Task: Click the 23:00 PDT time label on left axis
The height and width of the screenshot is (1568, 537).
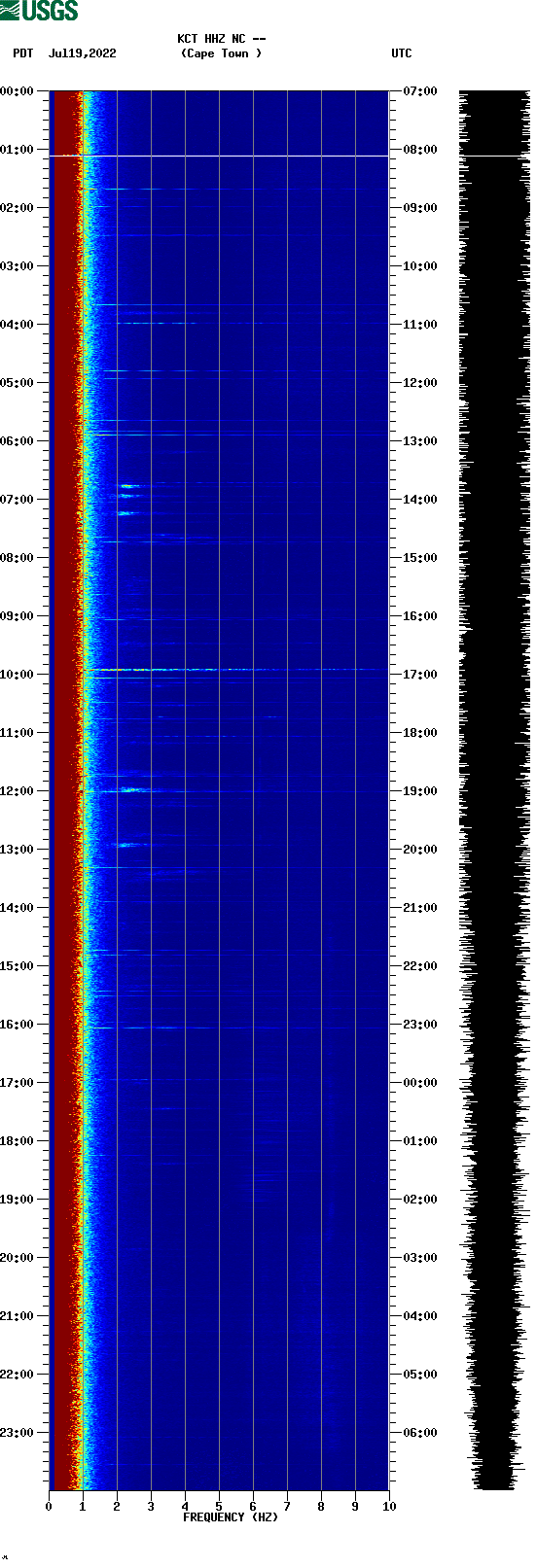Action: tap(18, 1433)
